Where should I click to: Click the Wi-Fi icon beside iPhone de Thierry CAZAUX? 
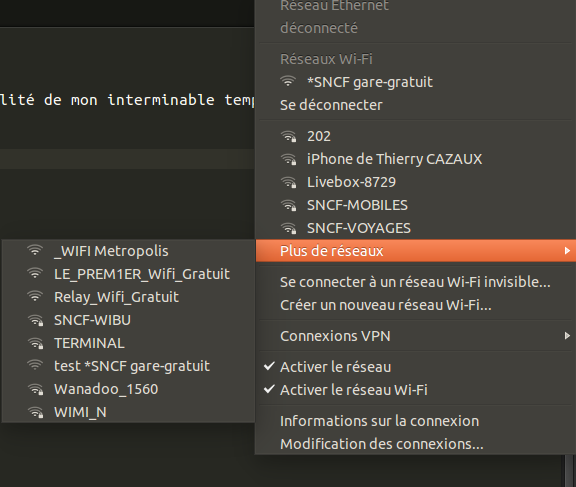tap(289, 159)
